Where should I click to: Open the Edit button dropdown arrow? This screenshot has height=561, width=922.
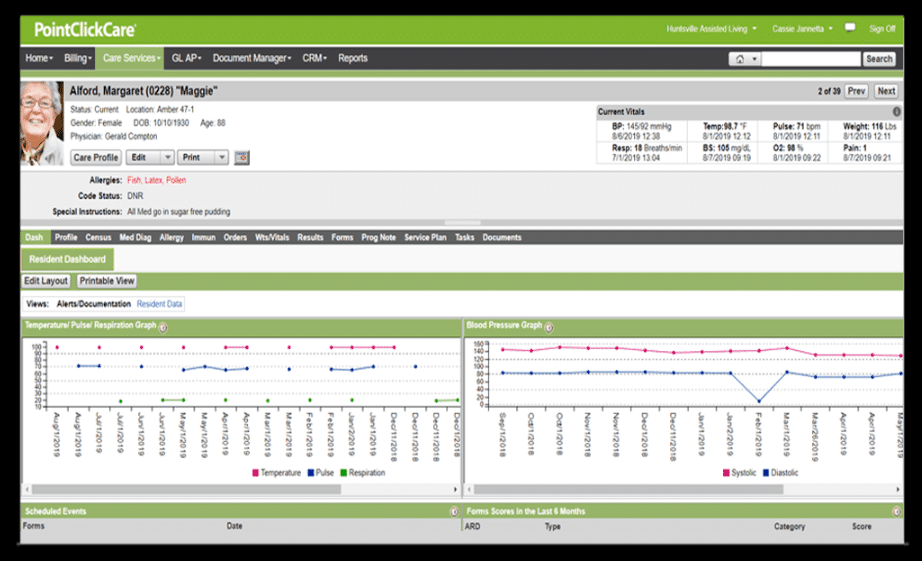coord(167,158)
